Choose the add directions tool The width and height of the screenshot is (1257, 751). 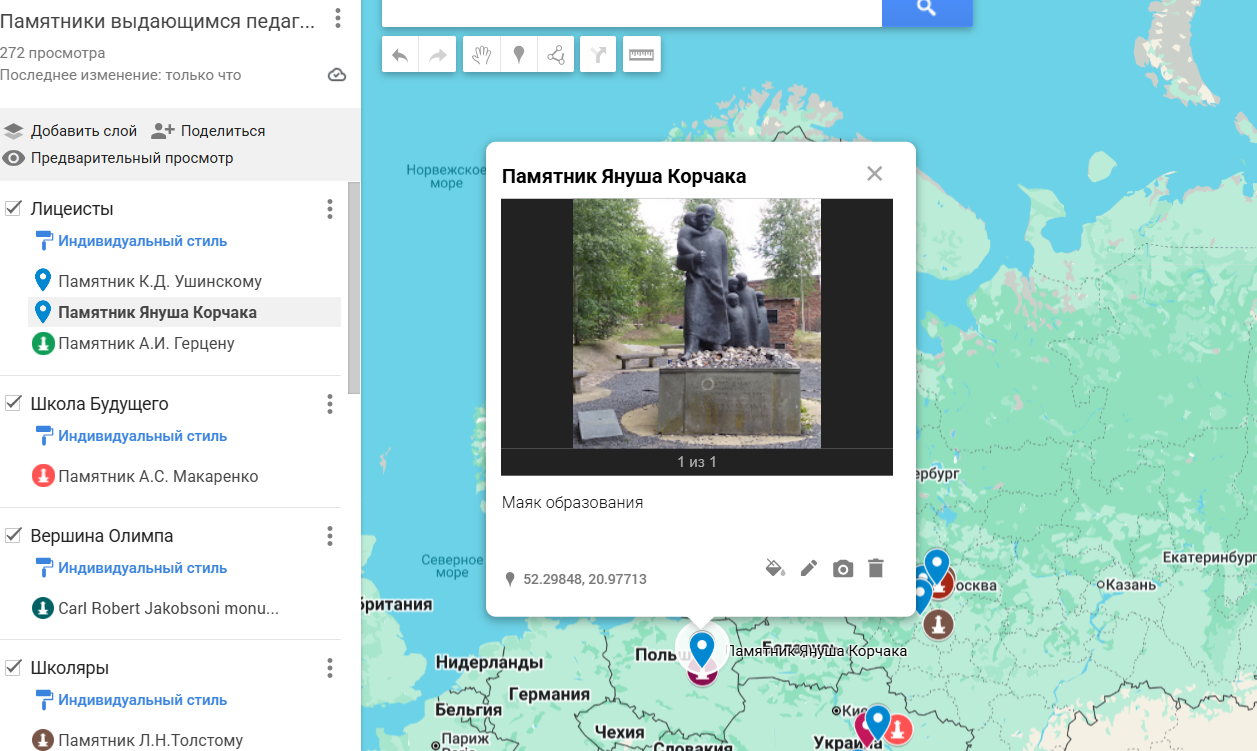(598, 55)
